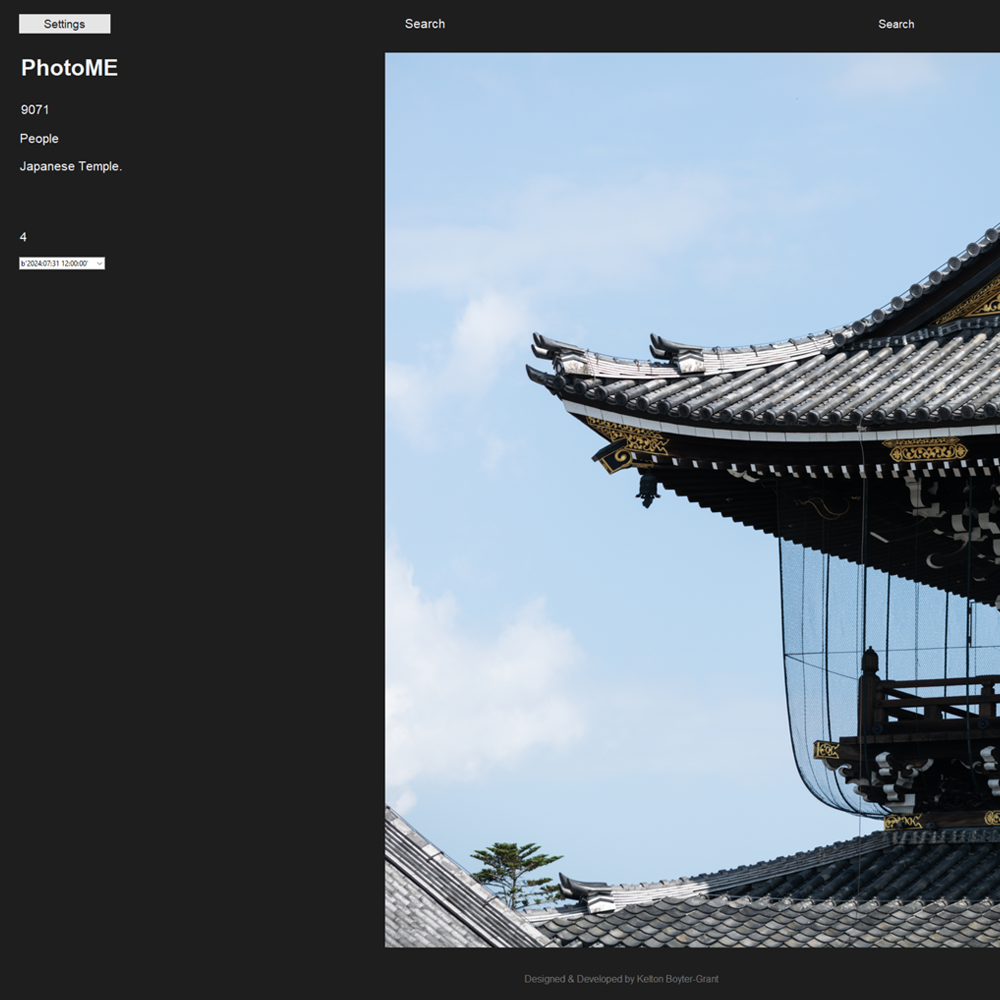Click the number 4 rating label
Viewport: 1000px width, 1000px height.
point(23,237)
